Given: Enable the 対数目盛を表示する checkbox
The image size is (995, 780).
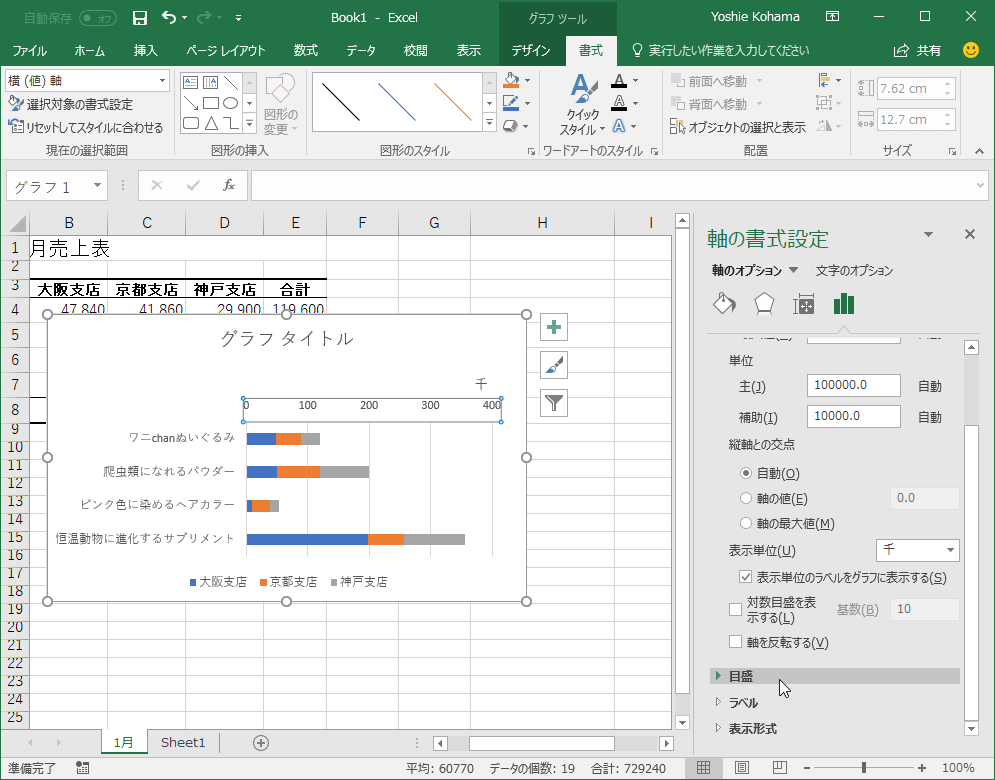Looking at the screenshot, I should tap(735, 610).
